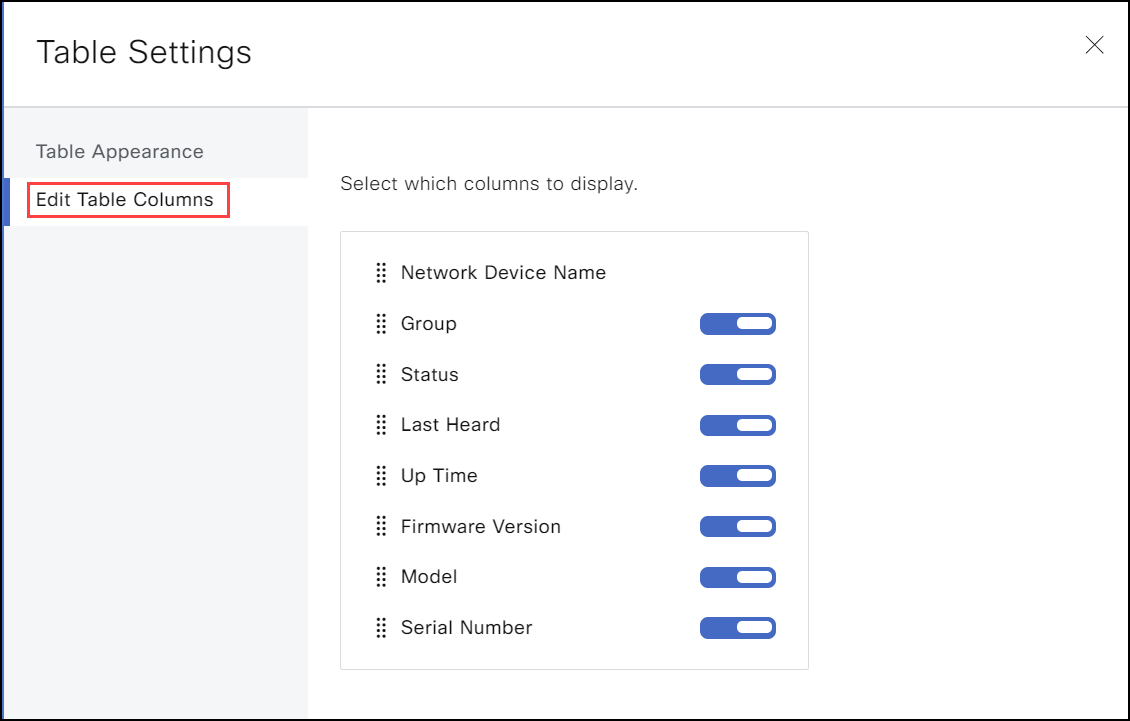This screenshot has width=1130, height=721.
Task: Disable the Status column toggle
Action: pos(737,374)
